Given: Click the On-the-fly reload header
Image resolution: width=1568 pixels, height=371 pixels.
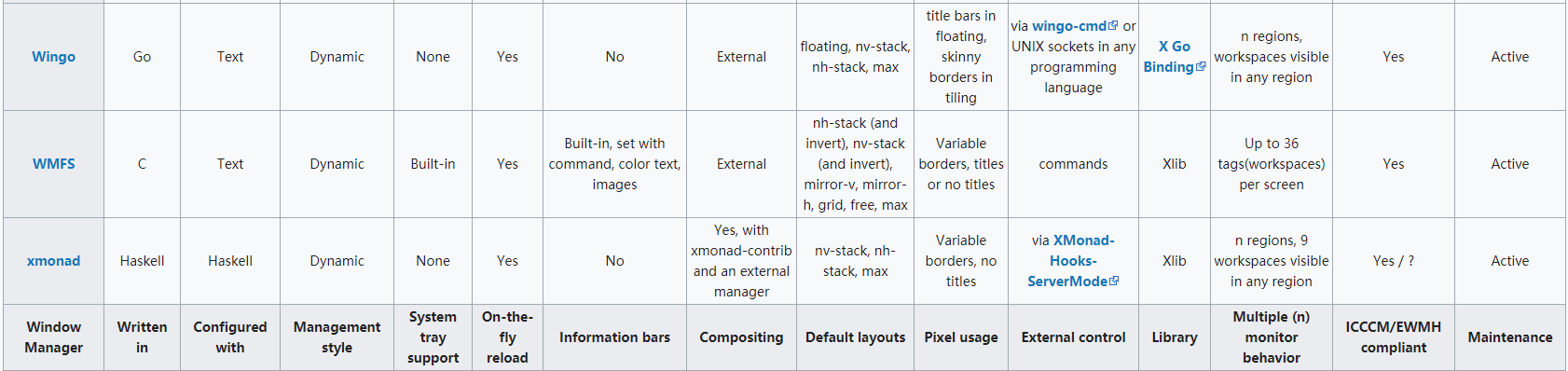Looking at the screenshot, I should coord(507,337).
